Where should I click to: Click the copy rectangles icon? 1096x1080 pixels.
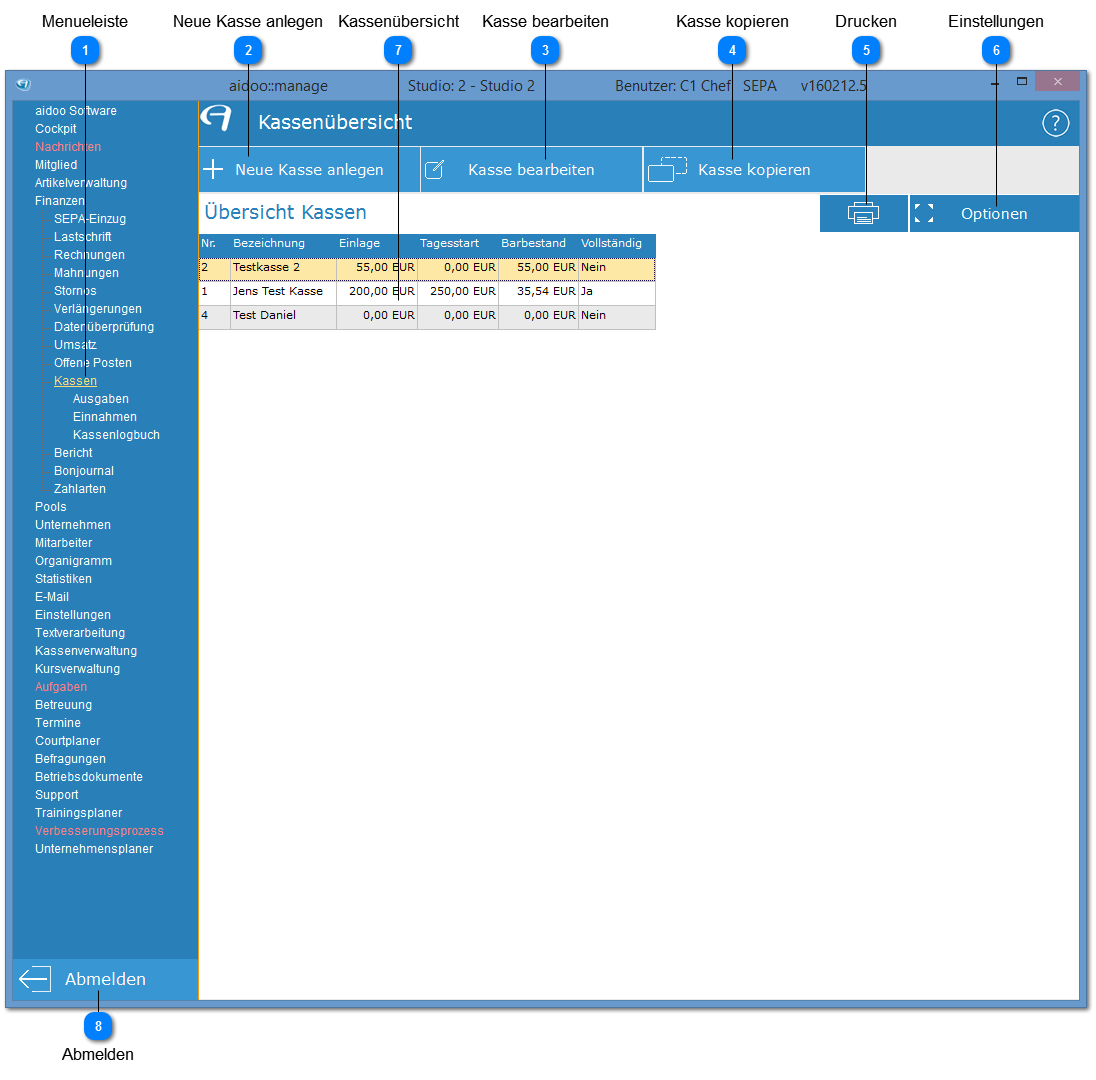tap(668, 169)
